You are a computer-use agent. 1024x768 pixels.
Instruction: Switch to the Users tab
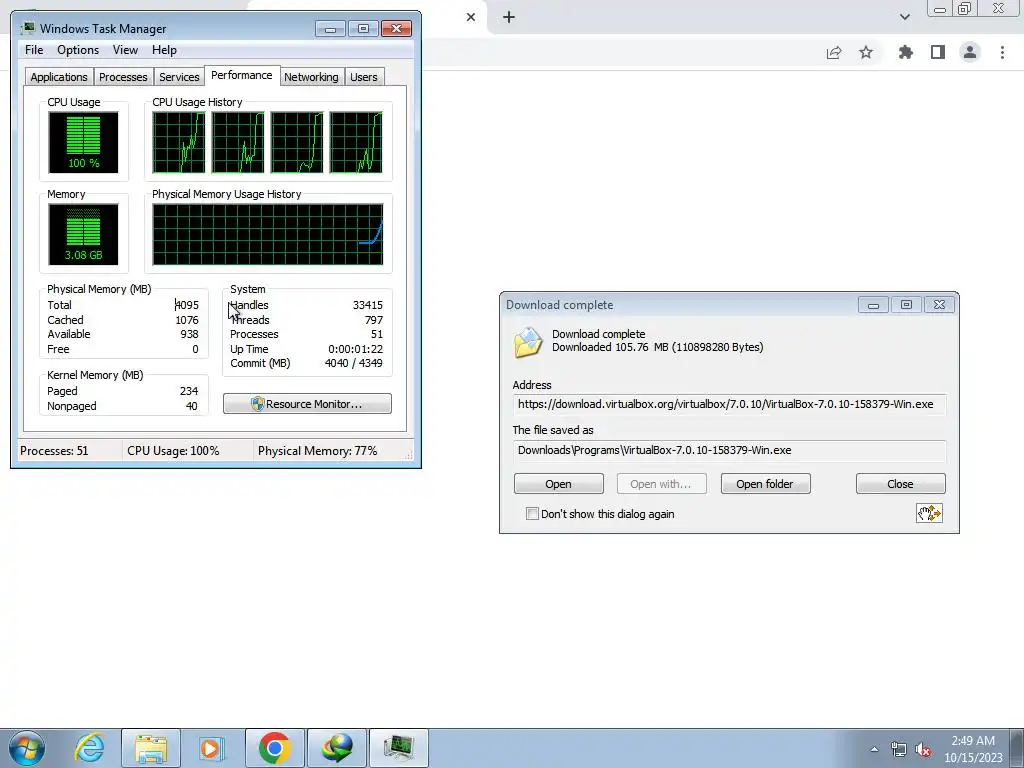point(364,77)
